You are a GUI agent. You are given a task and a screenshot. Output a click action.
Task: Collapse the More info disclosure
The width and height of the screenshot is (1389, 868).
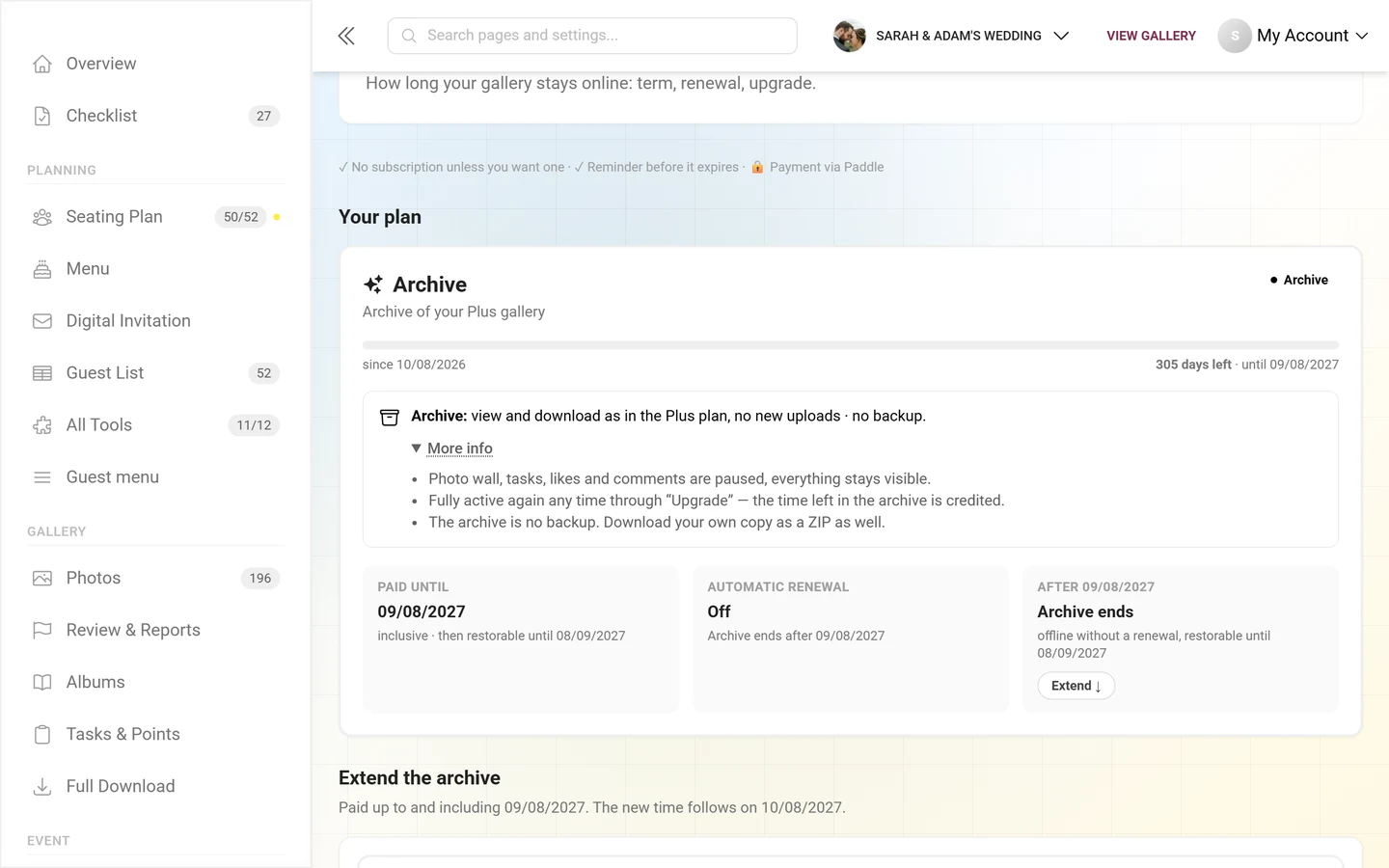[x=451, y=448]
